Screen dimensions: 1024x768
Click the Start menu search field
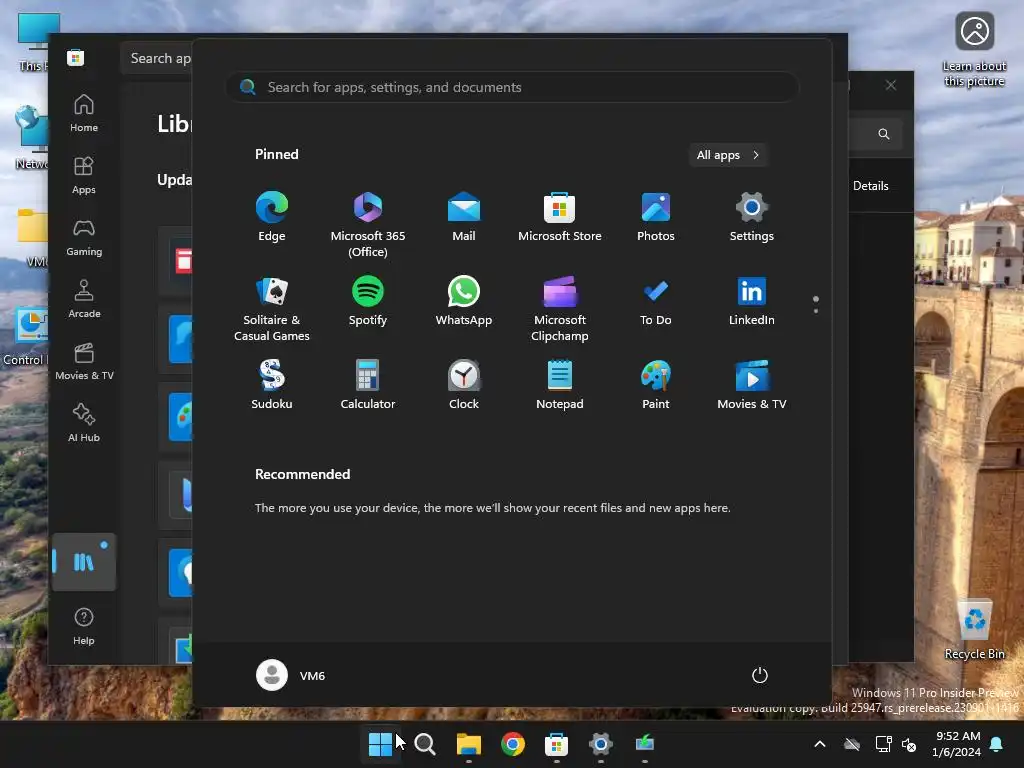pos(512,88)
